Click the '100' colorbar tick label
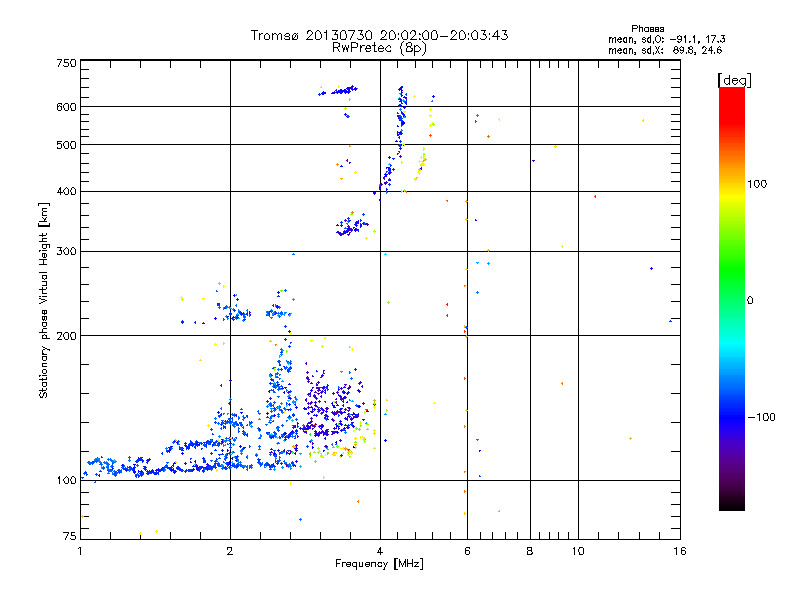 [x=757, y=184]
